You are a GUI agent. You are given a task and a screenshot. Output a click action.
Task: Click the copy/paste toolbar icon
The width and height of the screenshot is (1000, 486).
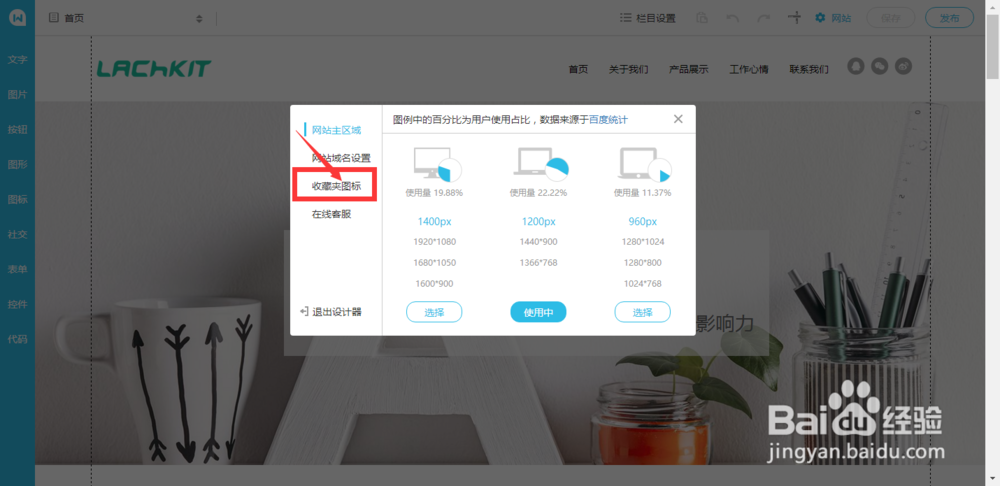pos(702,18)
